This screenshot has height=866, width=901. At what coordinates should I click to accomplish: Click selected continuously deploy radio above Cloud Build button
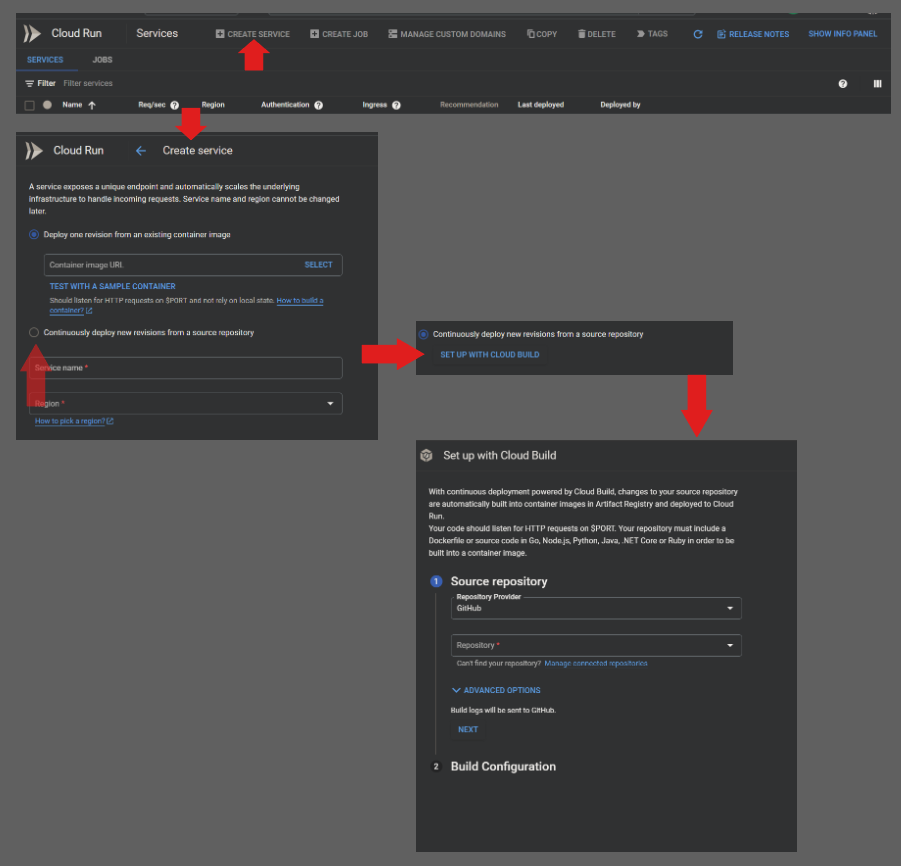click(423, 334)
